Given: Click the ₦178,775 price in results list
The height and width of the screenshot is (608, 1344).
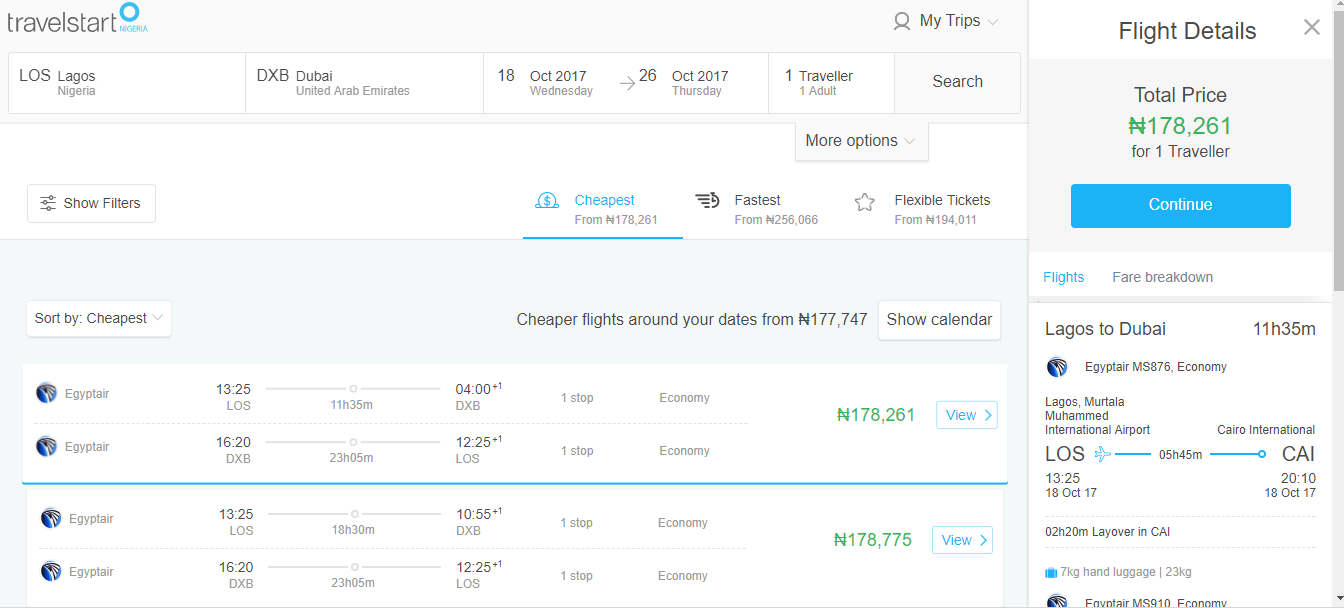Looking at the screenshot, I should (x=873, y=540).
